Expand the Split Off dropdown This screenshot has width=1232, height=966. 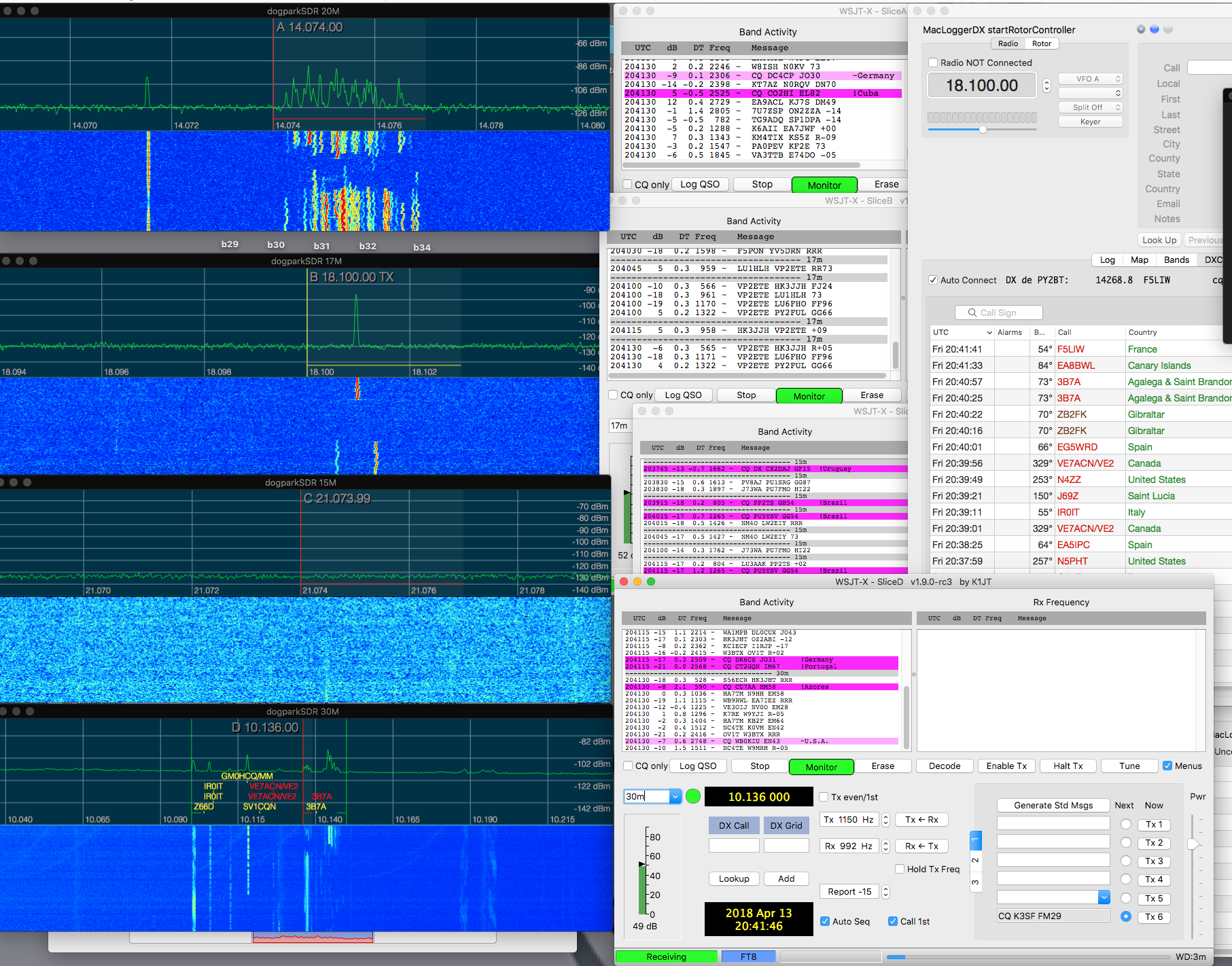(x=1090, y=107)
